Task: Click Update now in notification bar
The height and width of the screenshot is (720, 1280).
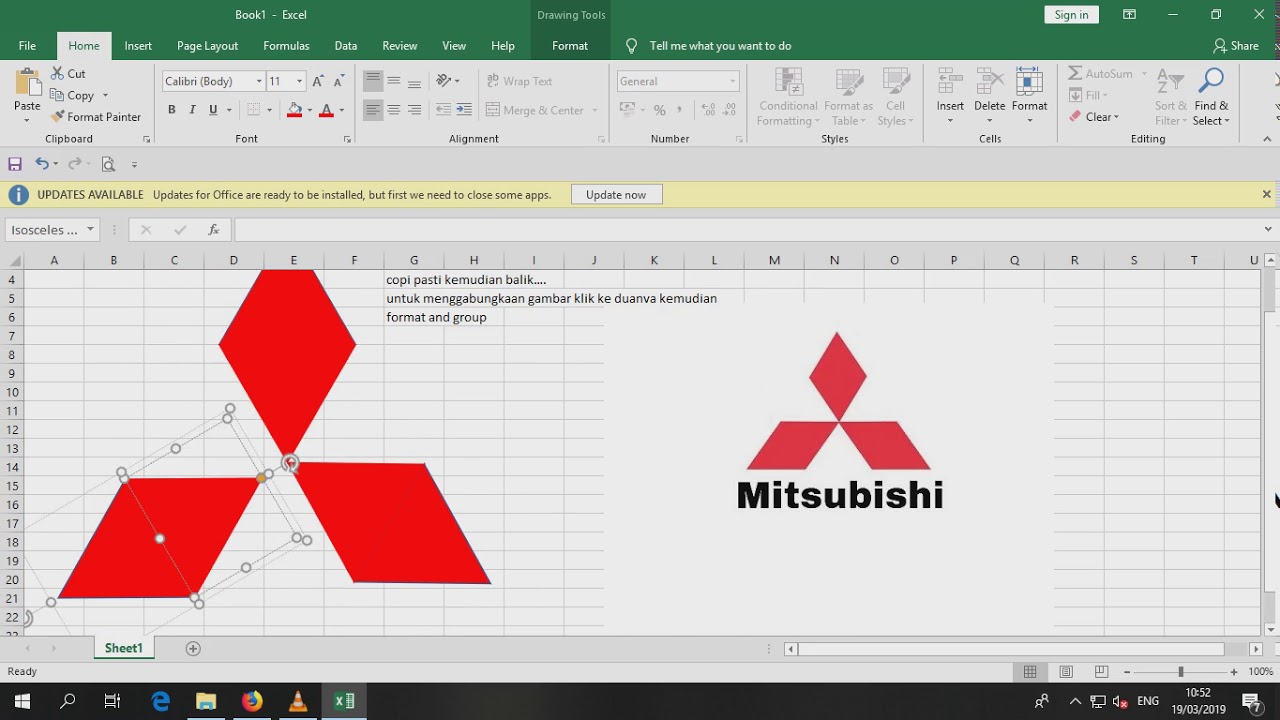Action: [x=616, y=195]
